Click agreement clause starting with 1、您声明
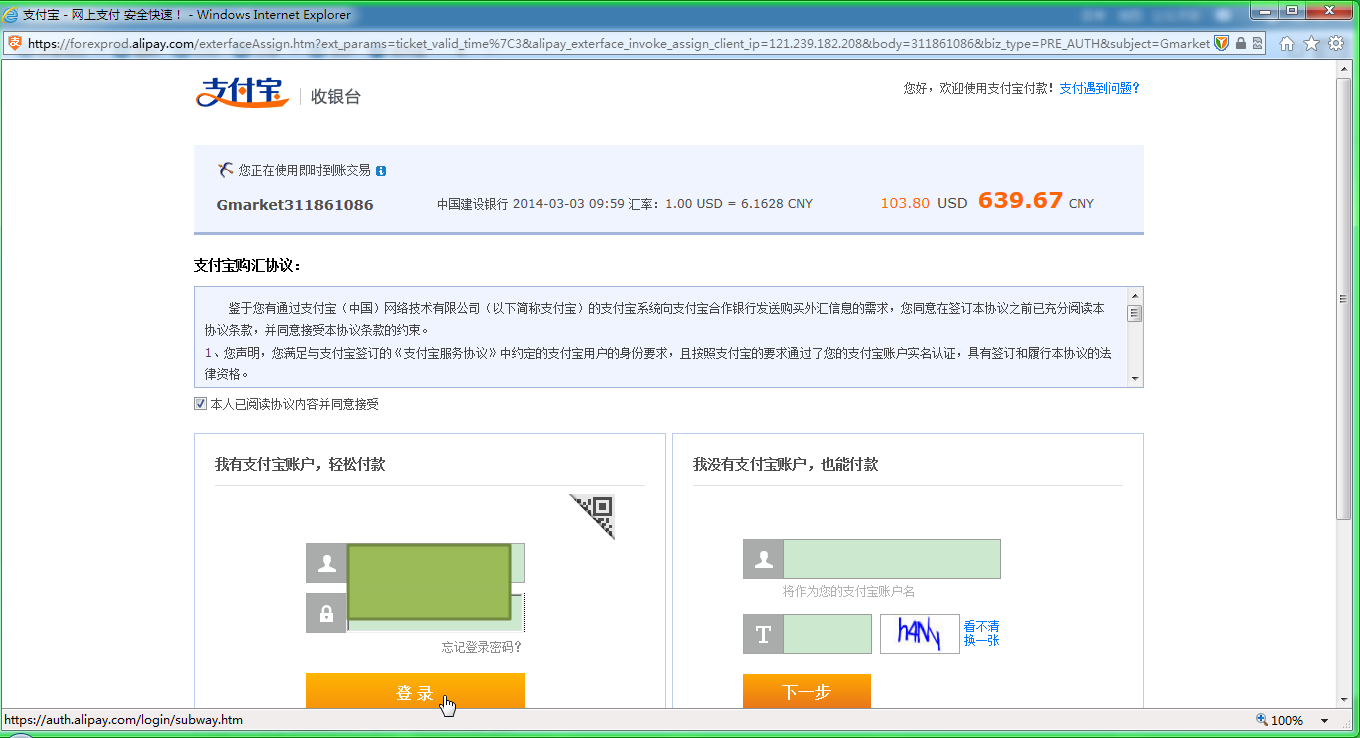1360x738 pixels. coord(658,363)
